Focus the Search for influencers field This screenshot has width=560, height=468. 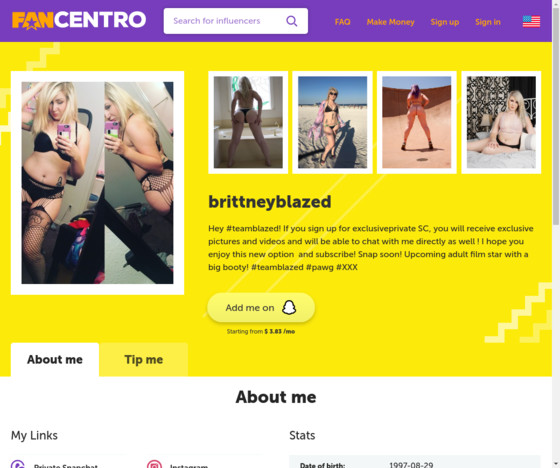click(x=236, y=21)
